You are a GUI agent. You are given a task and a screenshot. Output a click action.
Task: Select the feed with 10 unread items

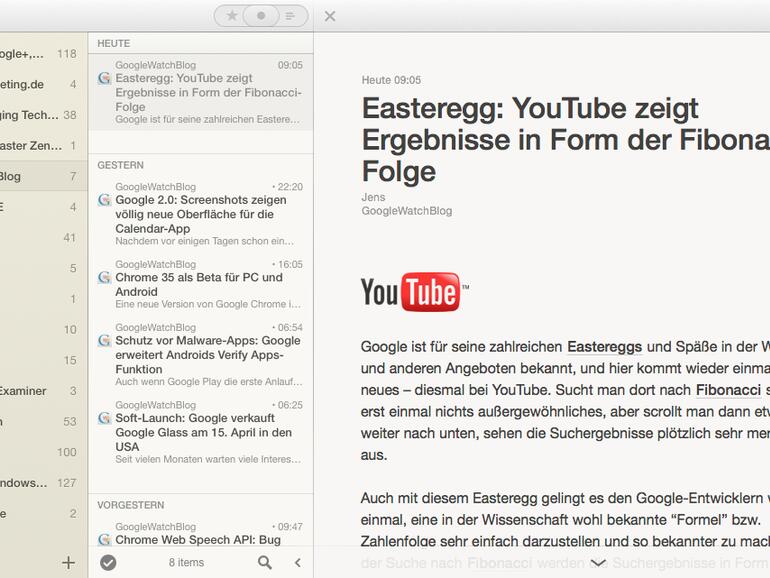[44, 330]
